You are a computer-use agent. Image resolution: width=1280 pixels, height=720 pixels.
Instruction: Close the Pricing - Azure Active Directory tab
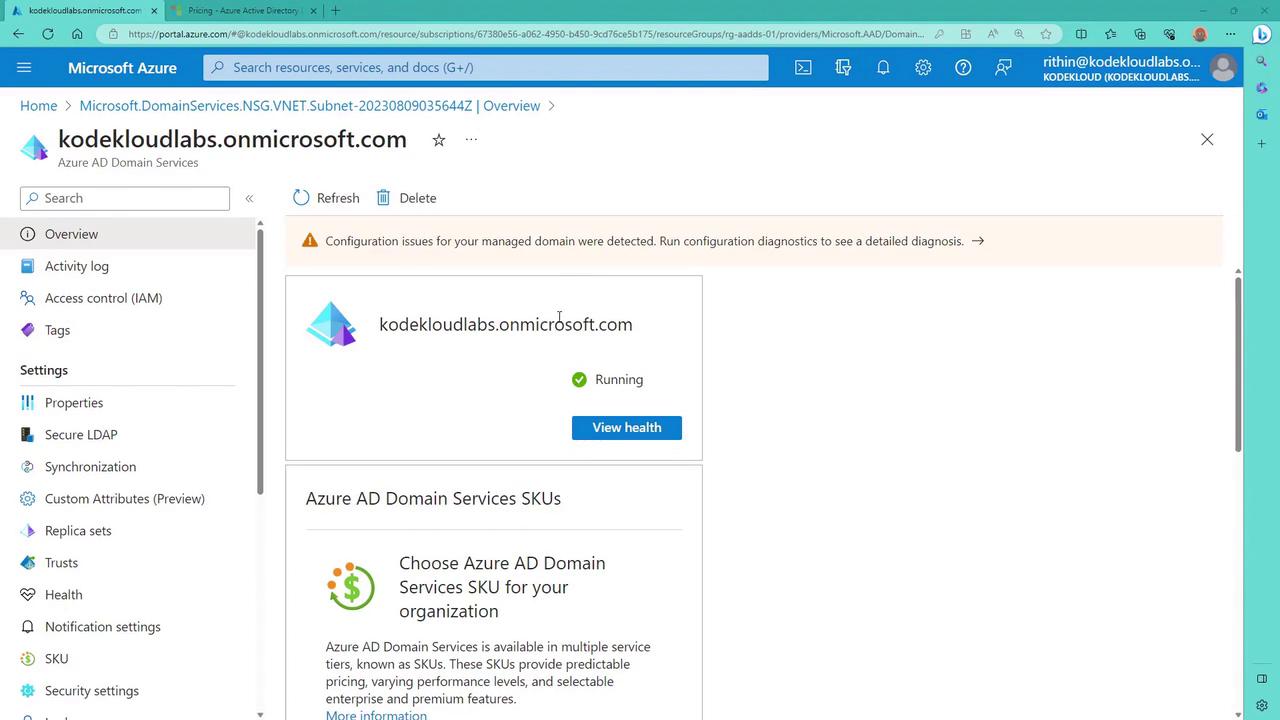tap(313, 10)
